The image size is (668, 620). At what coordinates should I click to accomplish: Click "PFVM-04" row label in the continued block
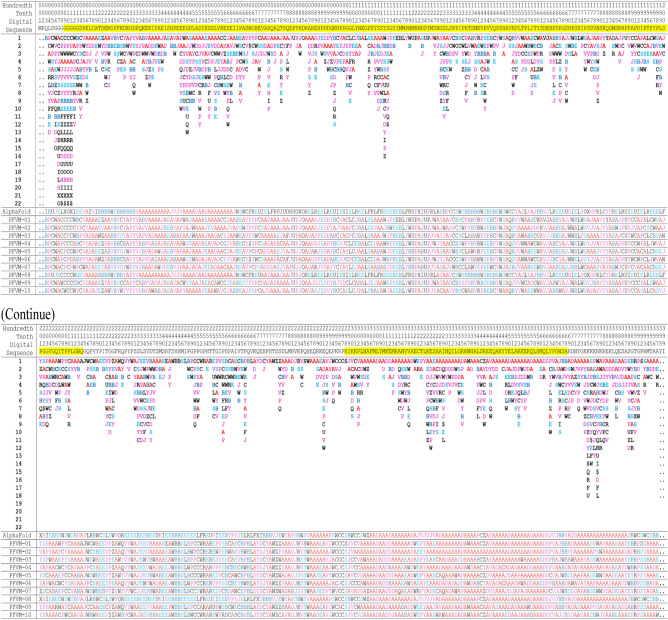click(20, 567)
